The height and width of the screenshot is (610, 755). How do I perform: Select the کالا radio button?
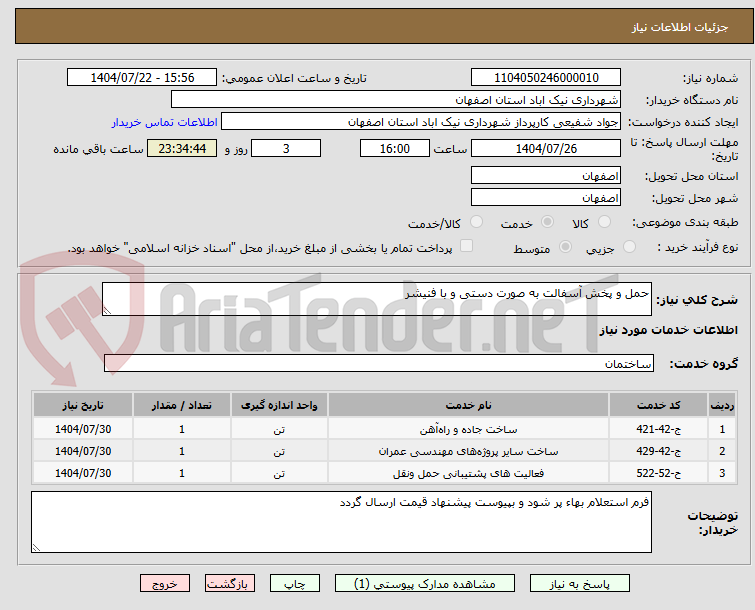604,222
